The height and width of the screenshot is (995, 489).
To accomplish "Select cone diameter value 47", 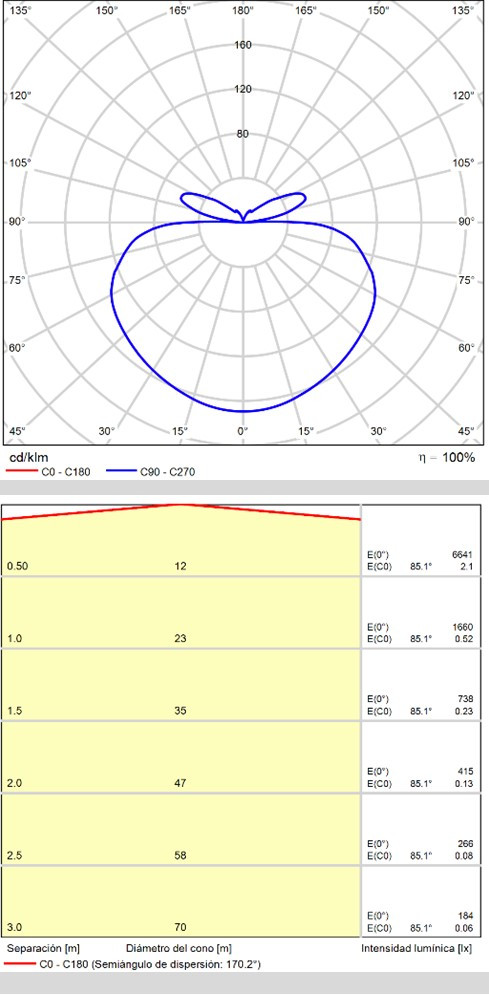I will tap(180, 783).
